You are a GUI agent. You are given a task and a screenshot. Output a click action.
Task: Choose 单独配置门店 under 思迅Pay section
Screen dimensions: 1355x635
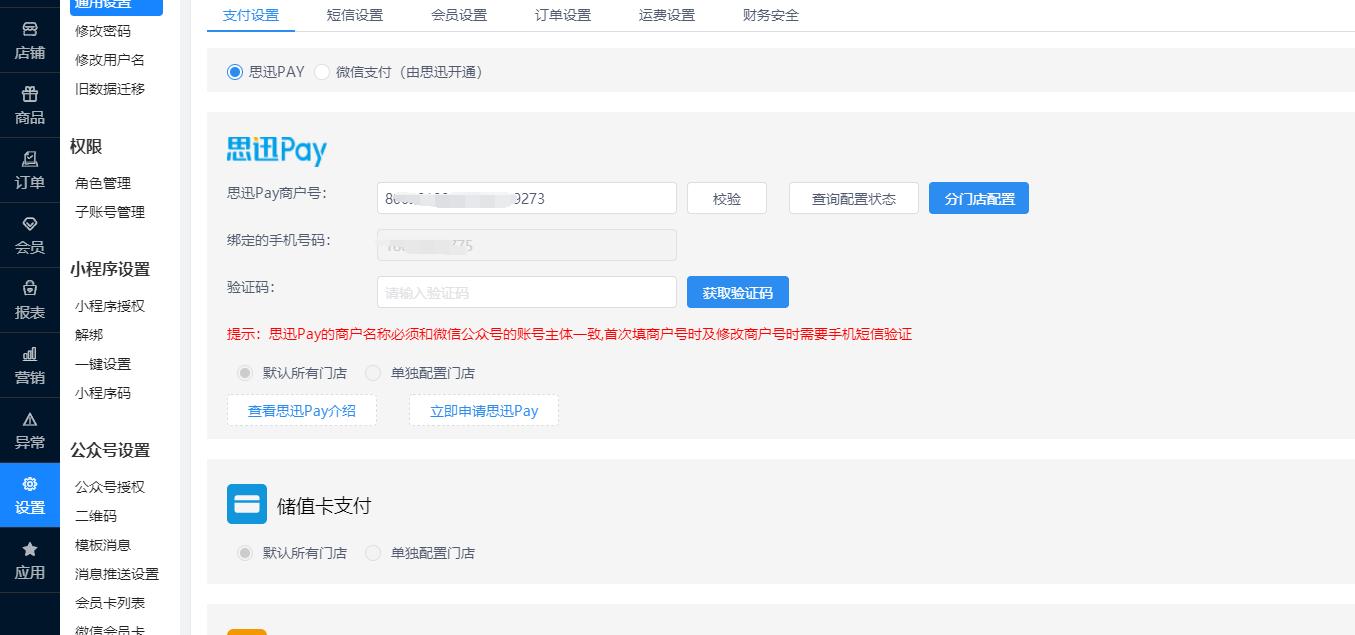pos(372,372)
